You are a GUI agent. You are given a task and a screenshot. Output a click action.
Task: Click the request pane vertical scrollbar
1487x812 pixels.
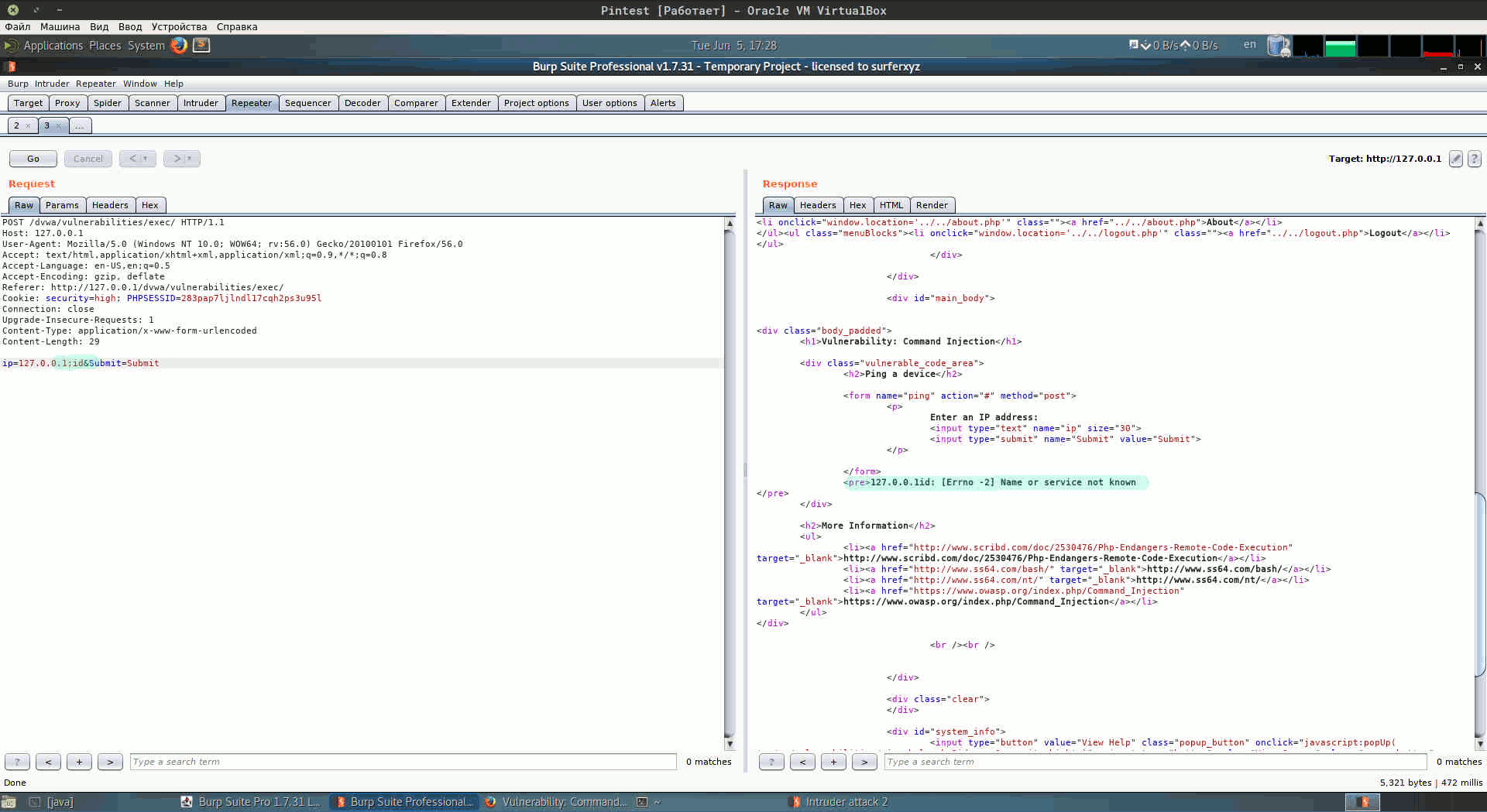[x=730, y=484]
